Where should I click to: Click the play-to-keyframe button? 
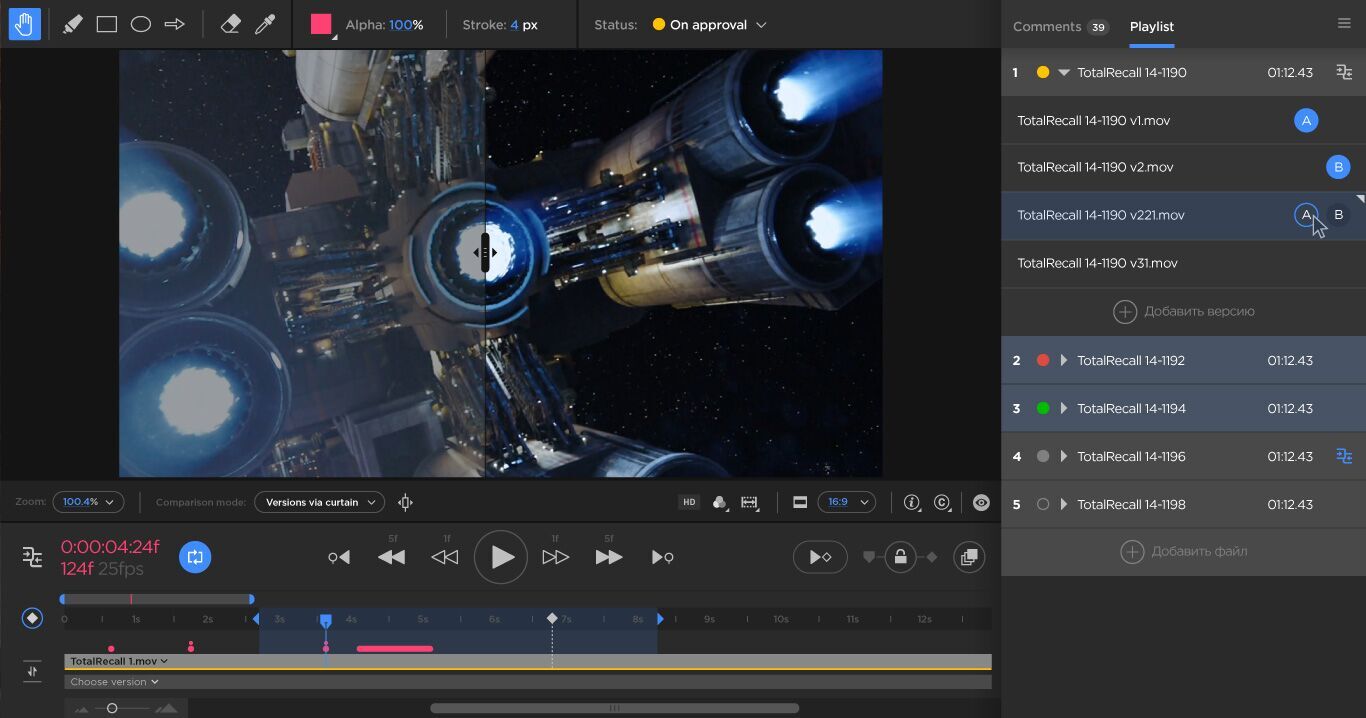(820, 557)
